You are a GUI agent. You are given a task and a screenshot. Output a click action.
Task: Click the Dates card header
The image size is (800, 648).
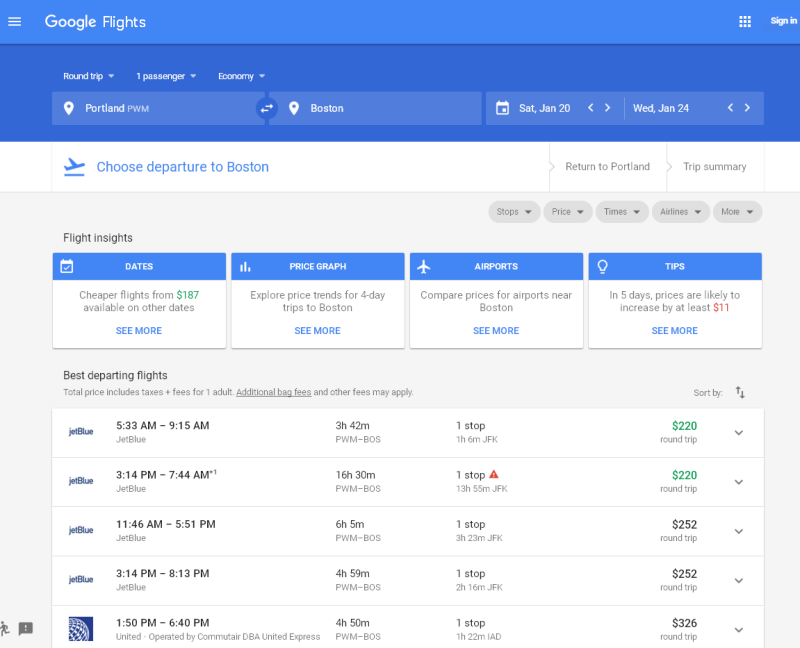coord(139,266)
